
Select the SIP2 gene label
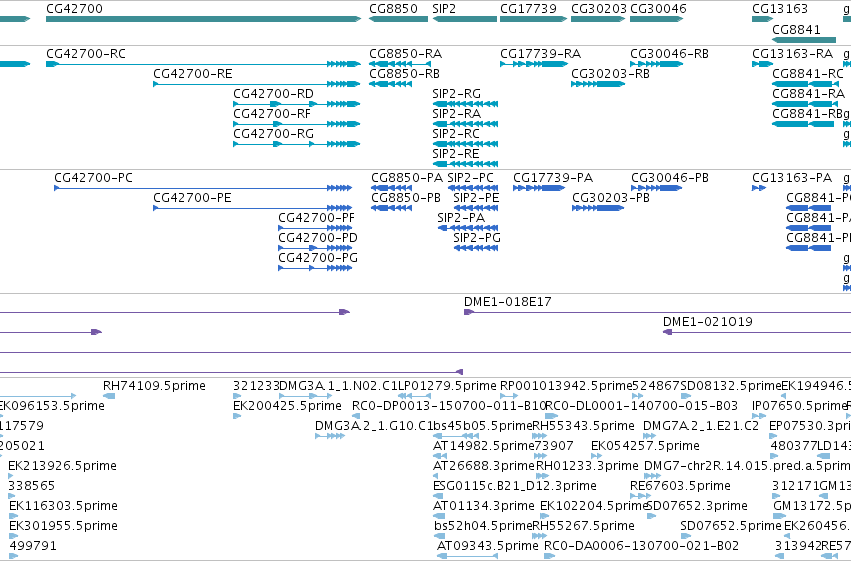click(444, 9)
